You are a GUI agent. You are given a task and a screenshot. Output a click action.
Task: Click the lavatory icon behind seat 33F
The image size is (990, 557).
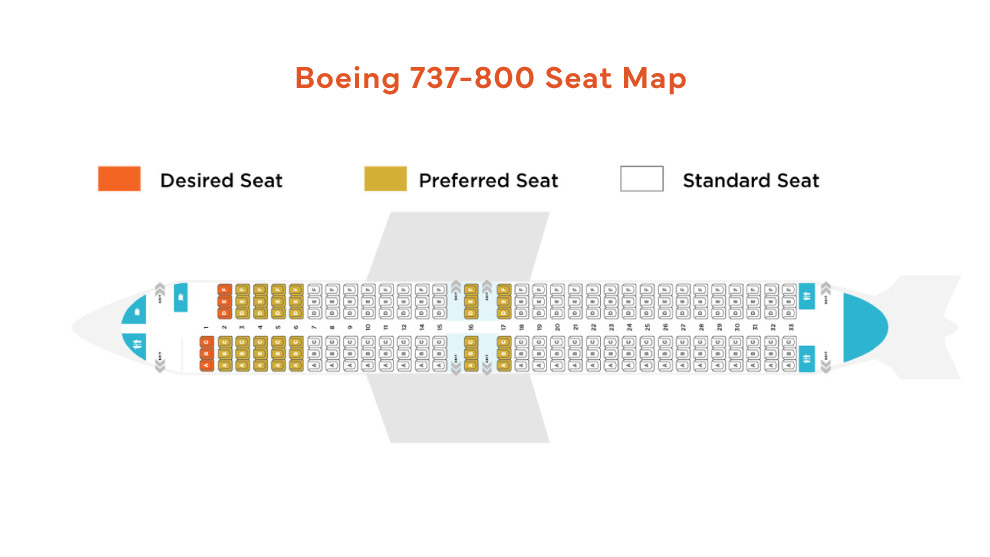click(807, 296)
